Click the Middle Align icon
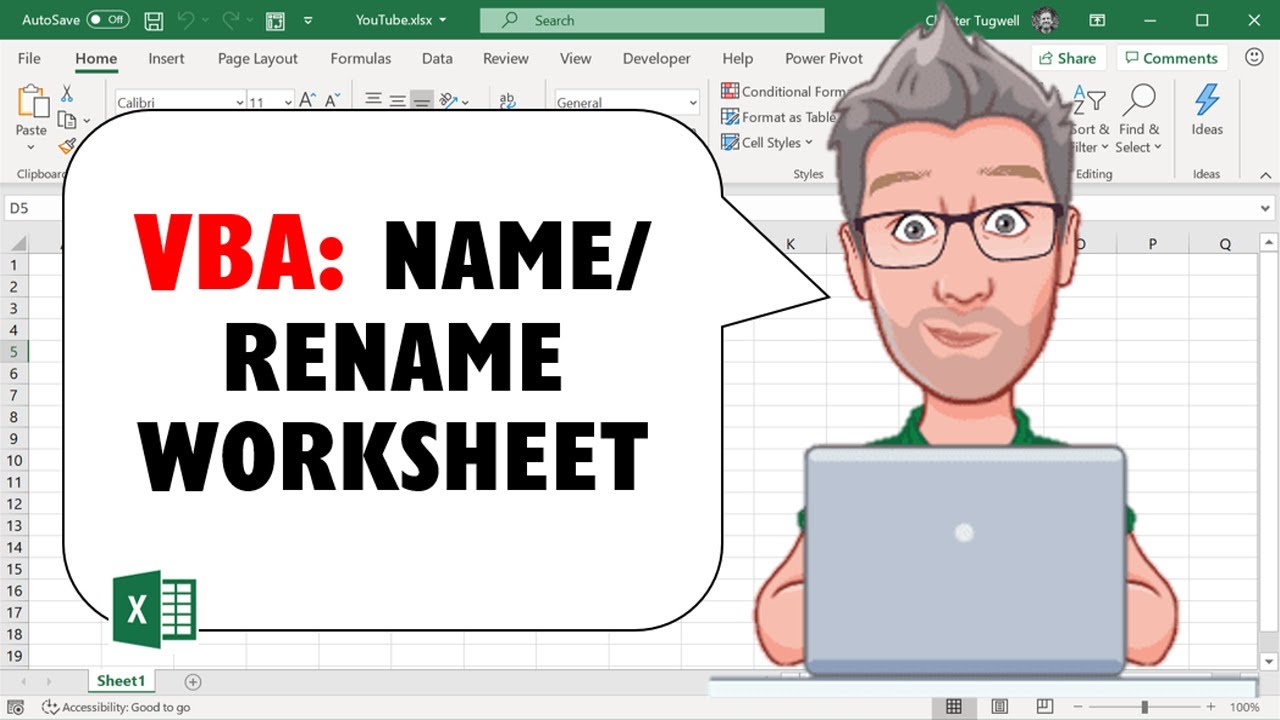 point(398,100)
